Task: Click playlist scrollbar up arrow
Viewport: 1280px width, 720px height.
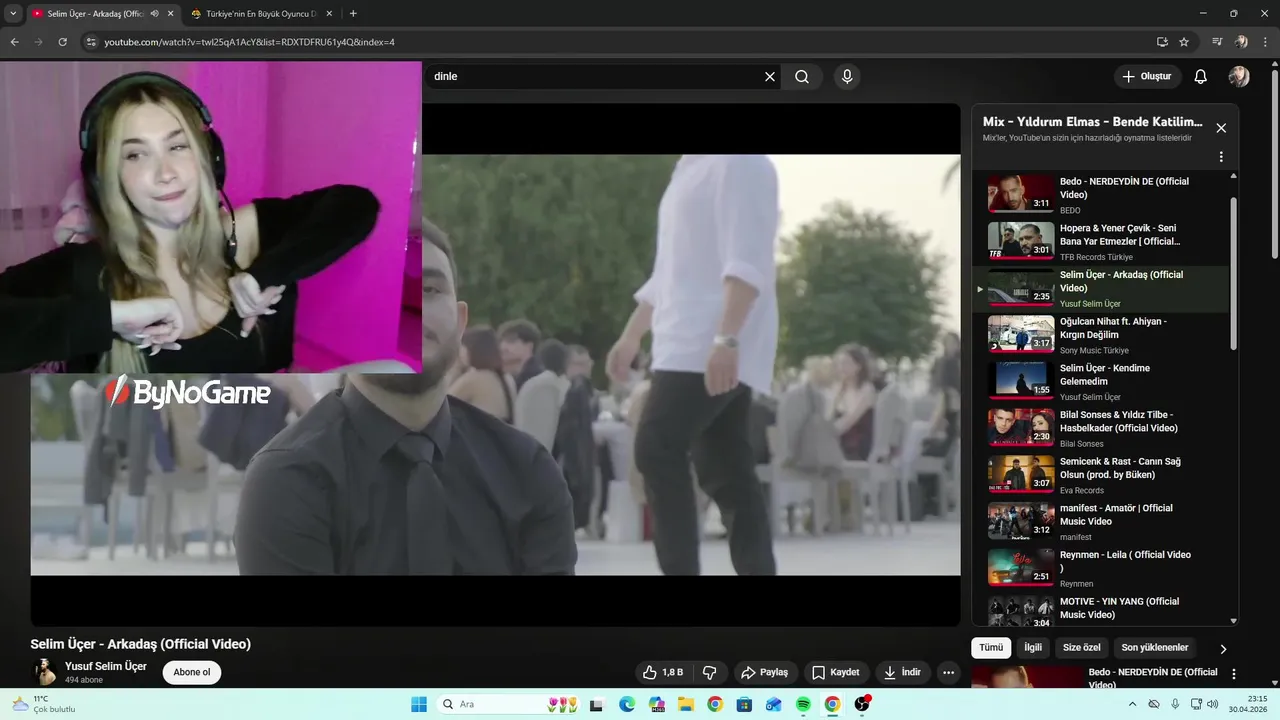Action: 1233,176
